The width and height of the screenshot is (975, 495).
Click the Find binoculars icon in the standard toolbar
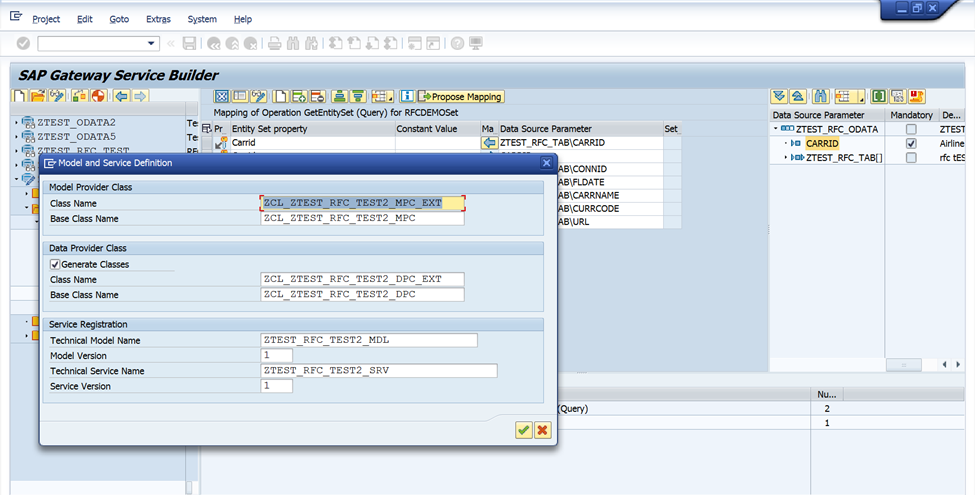(x=293, y=44)
